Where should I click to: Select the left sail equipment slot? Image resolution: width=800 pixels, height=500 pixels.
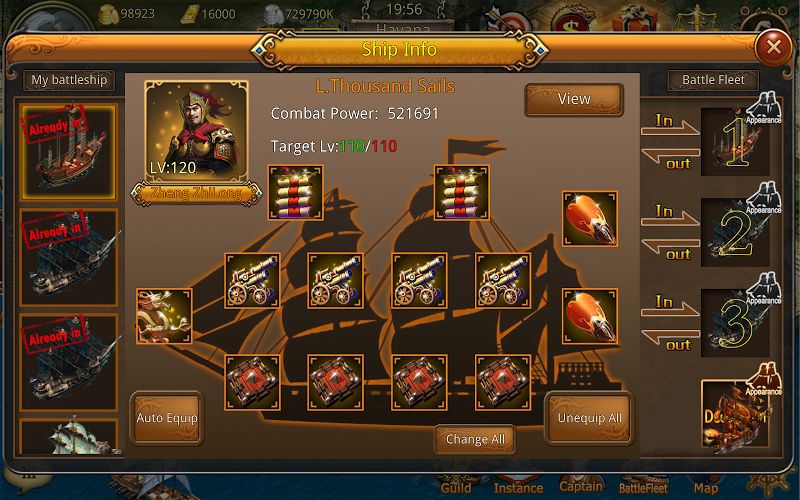coord(295,192)
